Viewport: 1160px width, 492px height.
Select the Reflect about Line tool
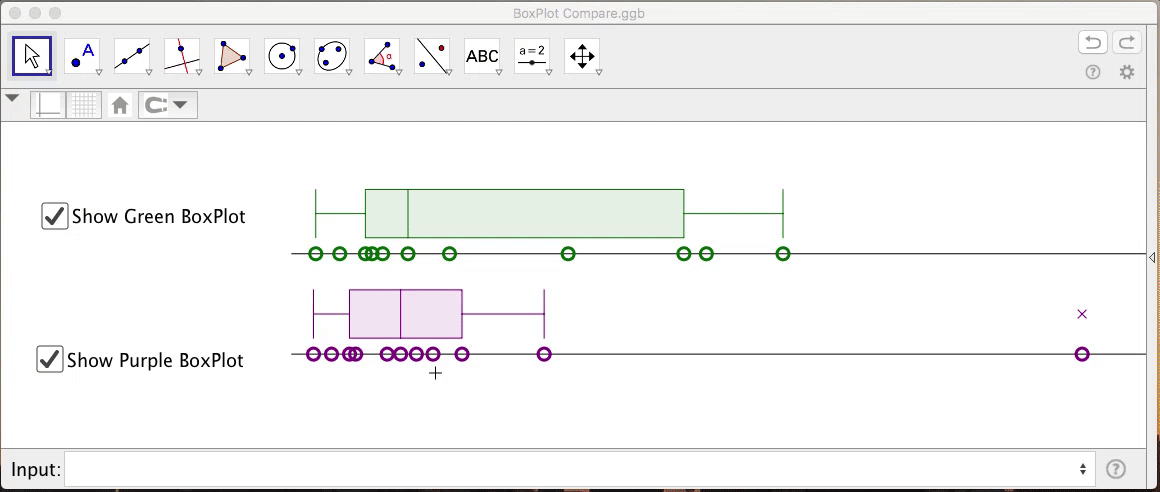coord(432,57)
